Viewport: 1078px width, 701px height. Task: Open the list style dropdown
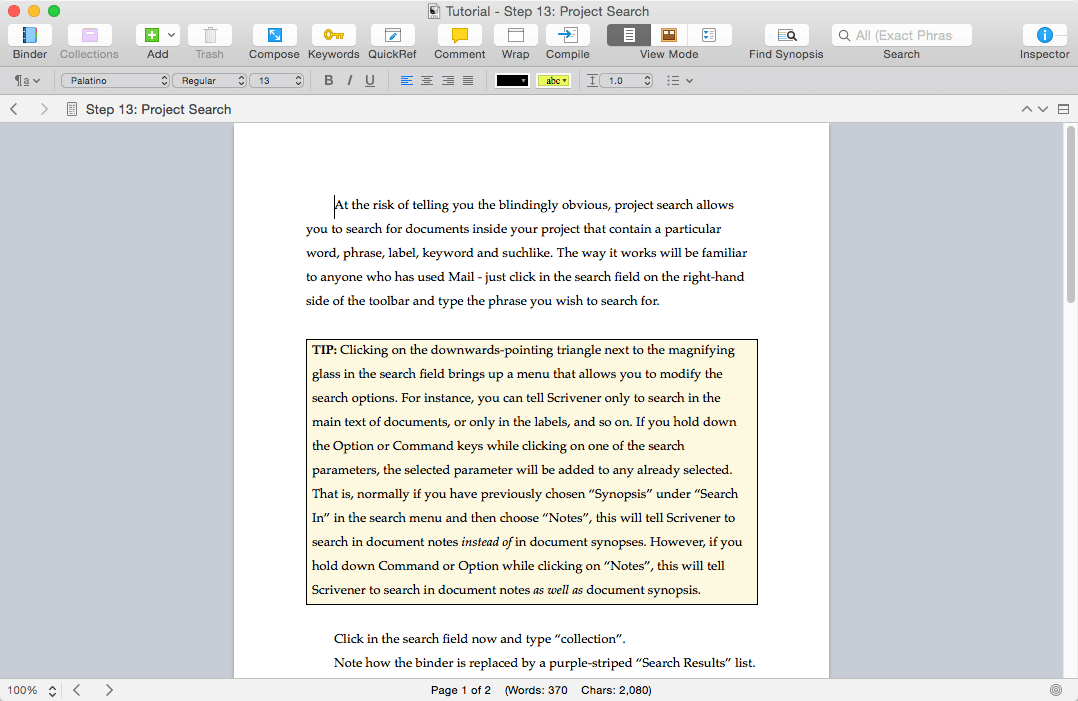coord(680,80)
